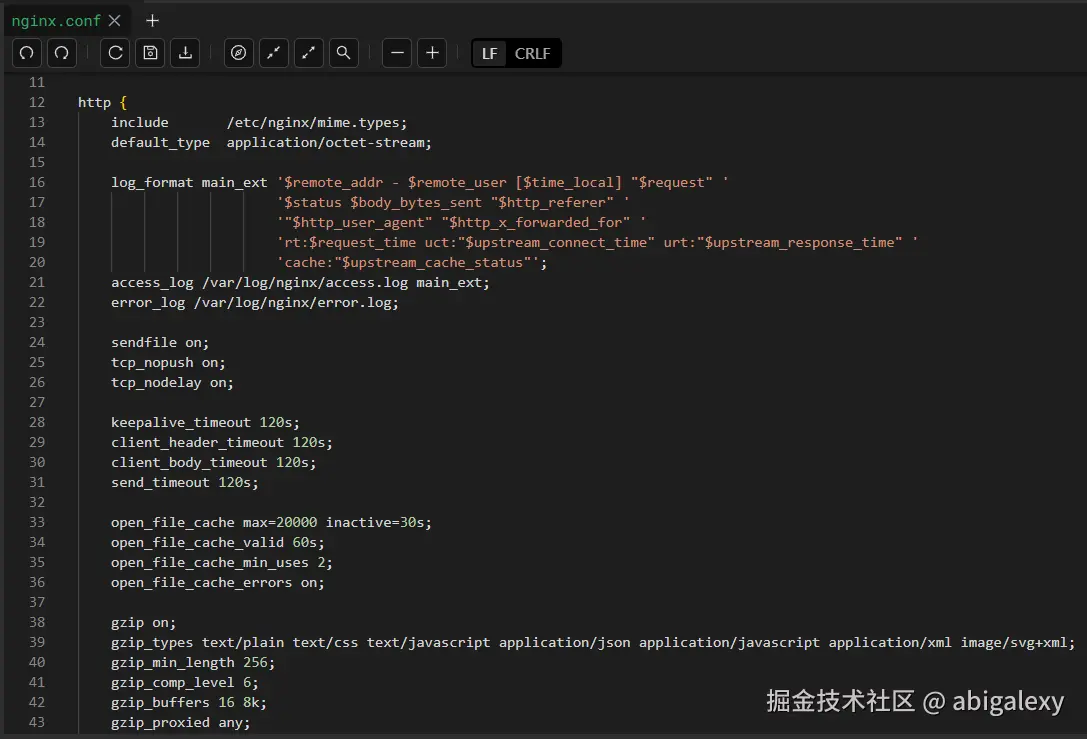Click the opening brace after http
The width and height of the screenshot is (1087, 739).
[123, 102]
